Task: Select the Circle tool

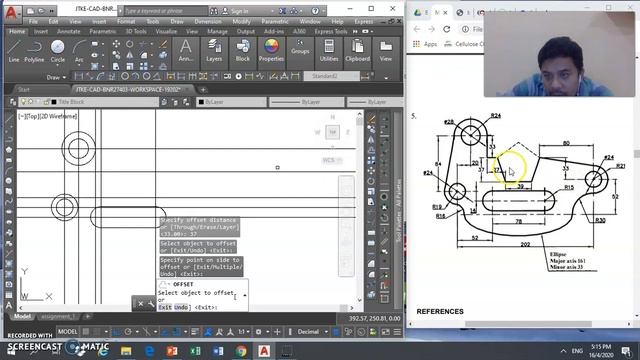Action: [x=58, y=51]
